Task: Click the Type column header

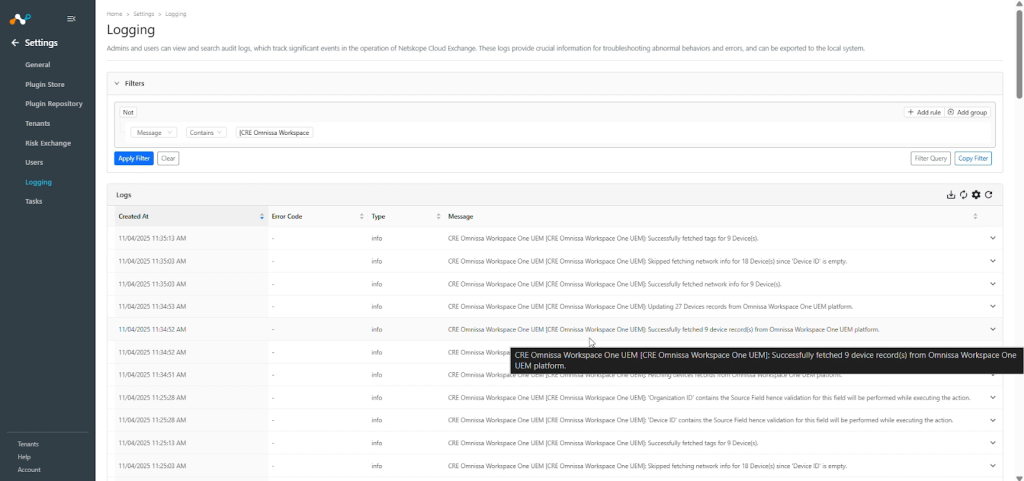Action: click(378, 216)
